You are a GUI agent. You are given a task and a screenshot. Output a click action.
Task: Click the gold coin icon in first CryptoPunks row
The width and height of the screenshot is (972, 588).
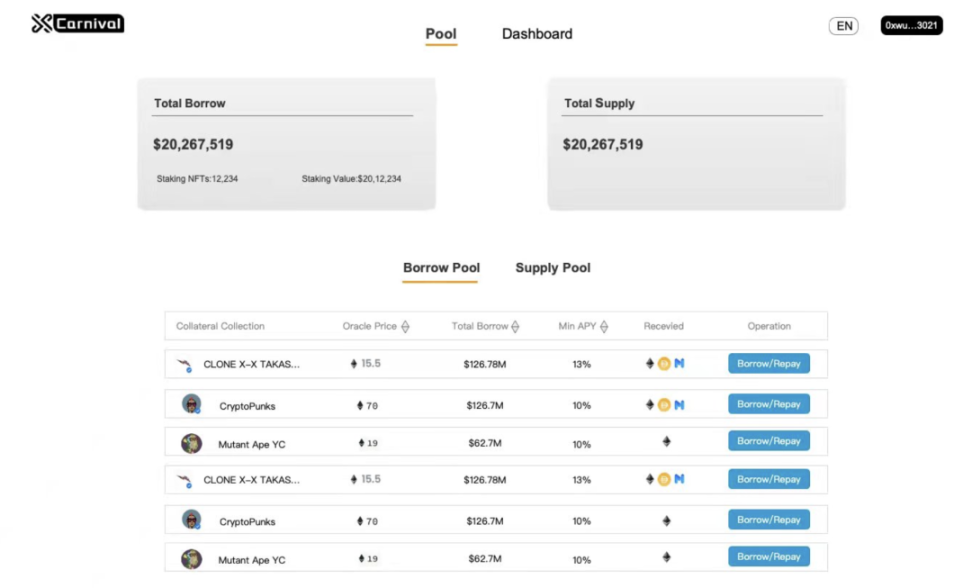pos(664,405)
